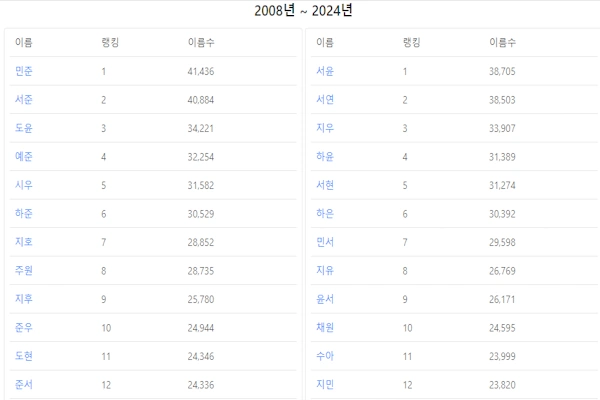Select the count value 28,852
Image resolution: width=600 pixels, height=400 pixels.
(201, 242)
